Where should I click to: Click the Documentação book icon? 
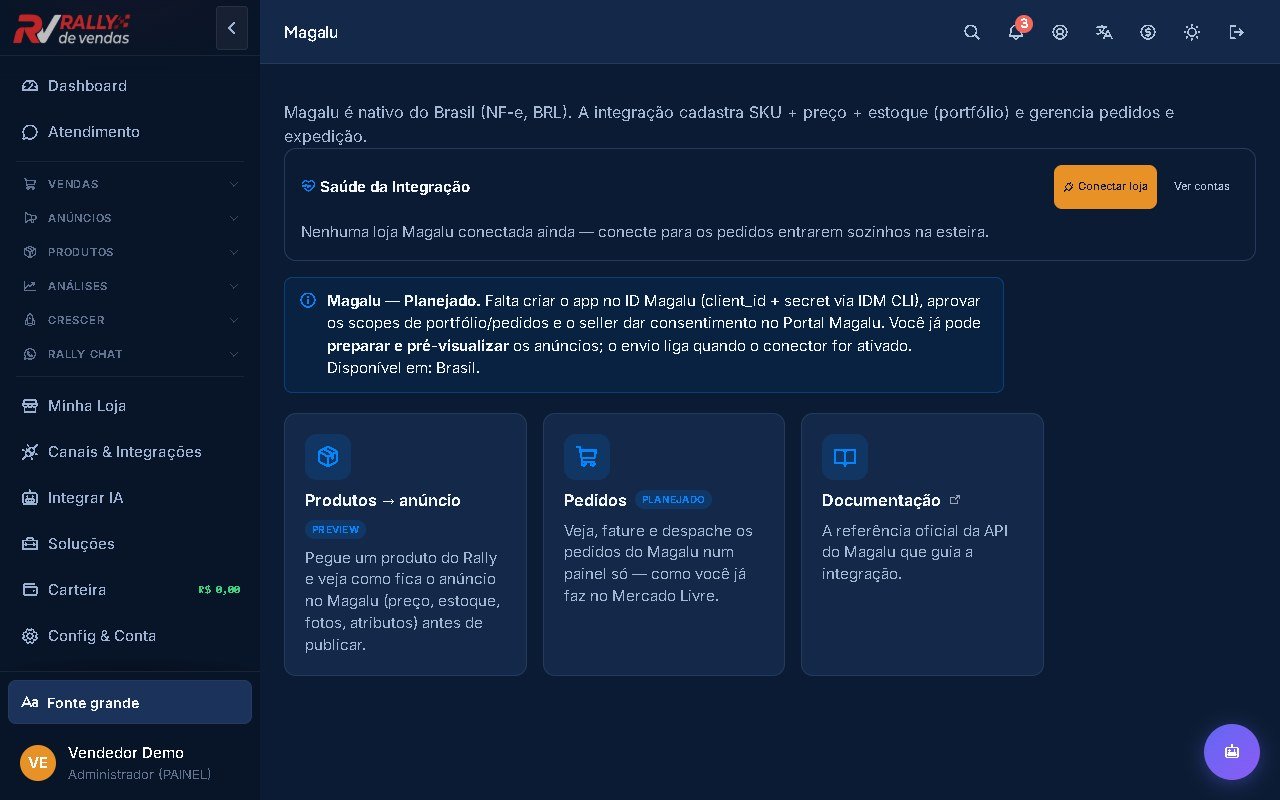(845, 457)
